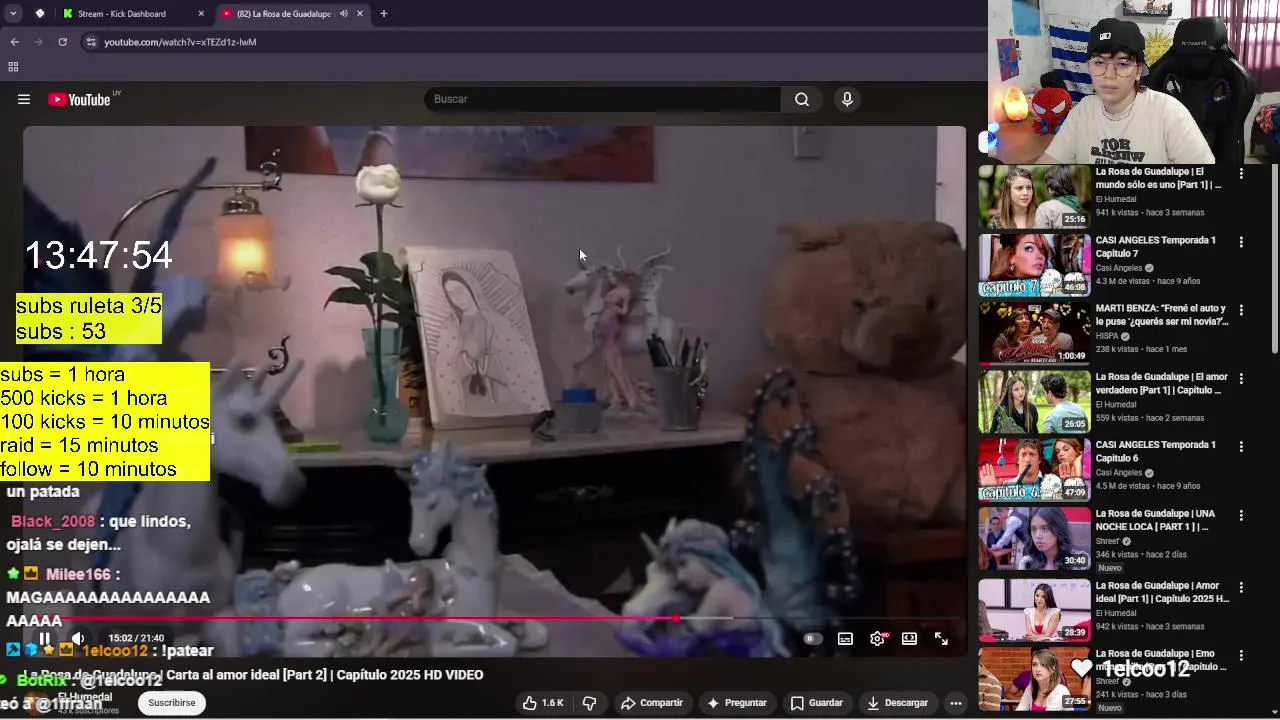1280x720 pixels.
Task: Share the video via Compartir
Action: pyautogui.click(x=651, y=703)
